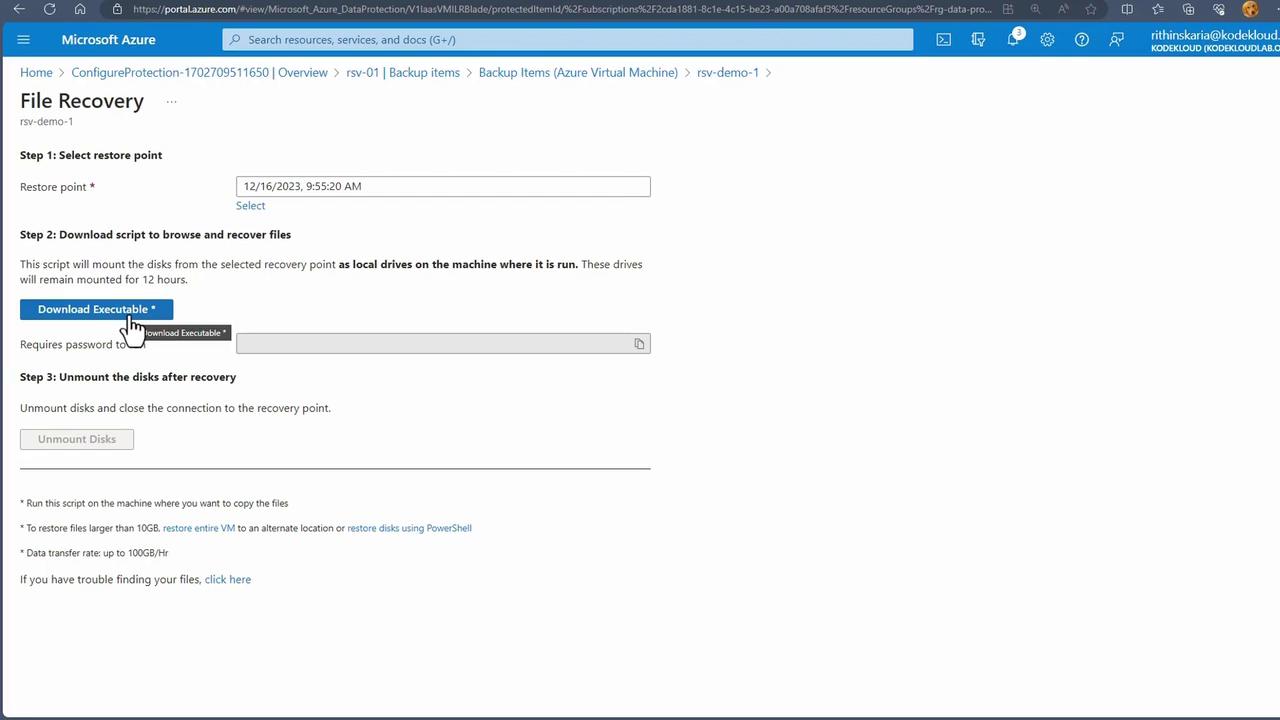
Task: Toggle browser split screen view
Action: coord(1127,9)
